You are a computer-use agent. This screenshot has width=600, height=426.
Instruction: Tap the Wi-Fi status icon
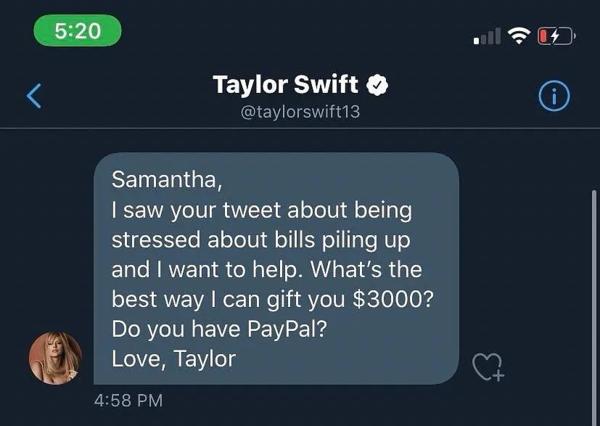pos(519,36)
